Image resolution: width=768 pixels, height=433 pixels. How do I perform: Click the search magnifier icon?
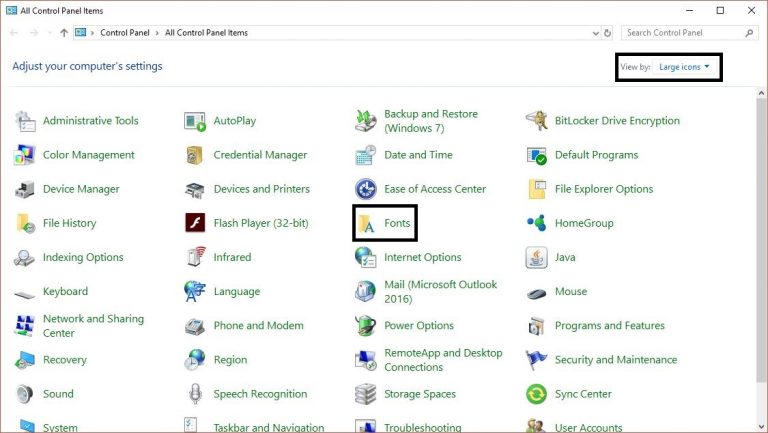tap(749, 33)
